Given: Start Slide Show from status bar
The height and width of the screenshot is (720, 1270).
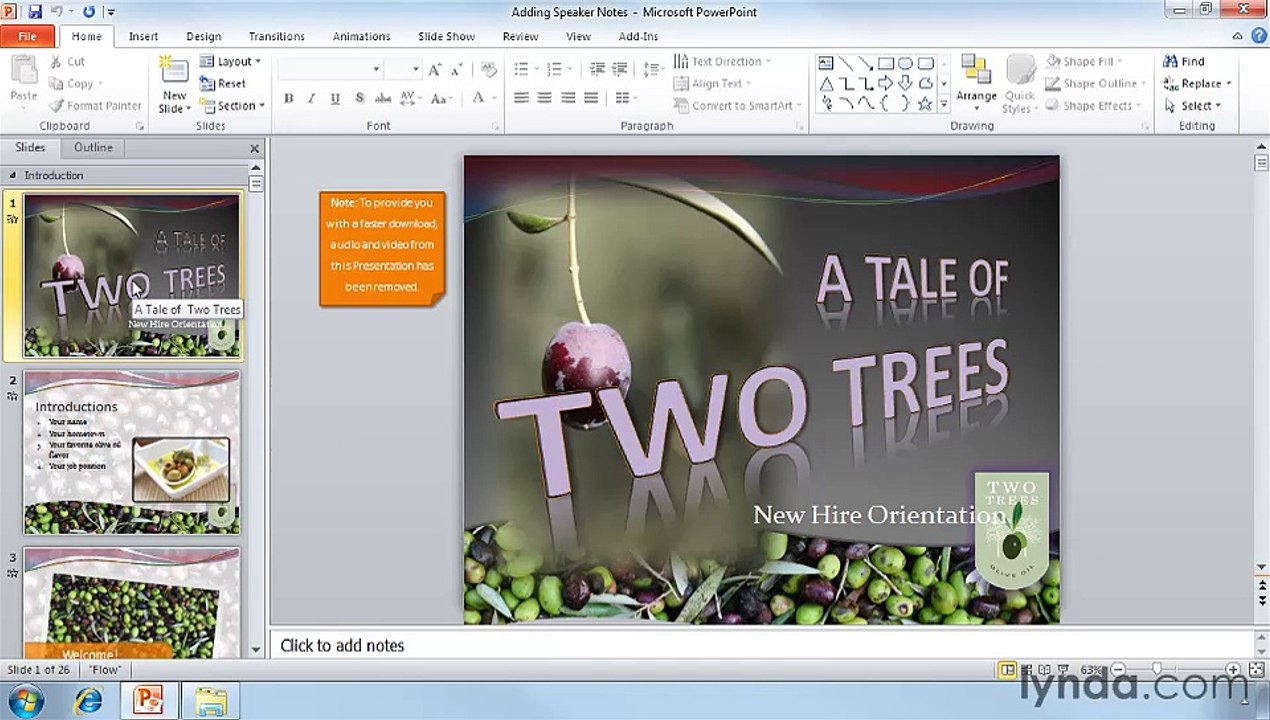Looking at the screenshot, I should tap(1063, 670).
